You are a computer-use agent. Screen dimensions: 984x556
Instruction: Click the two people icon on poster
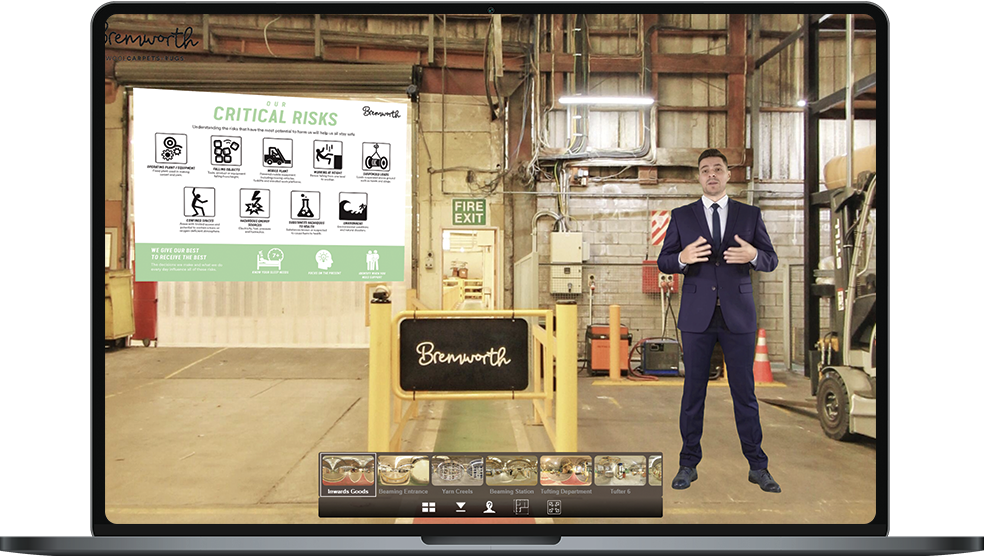373,260
